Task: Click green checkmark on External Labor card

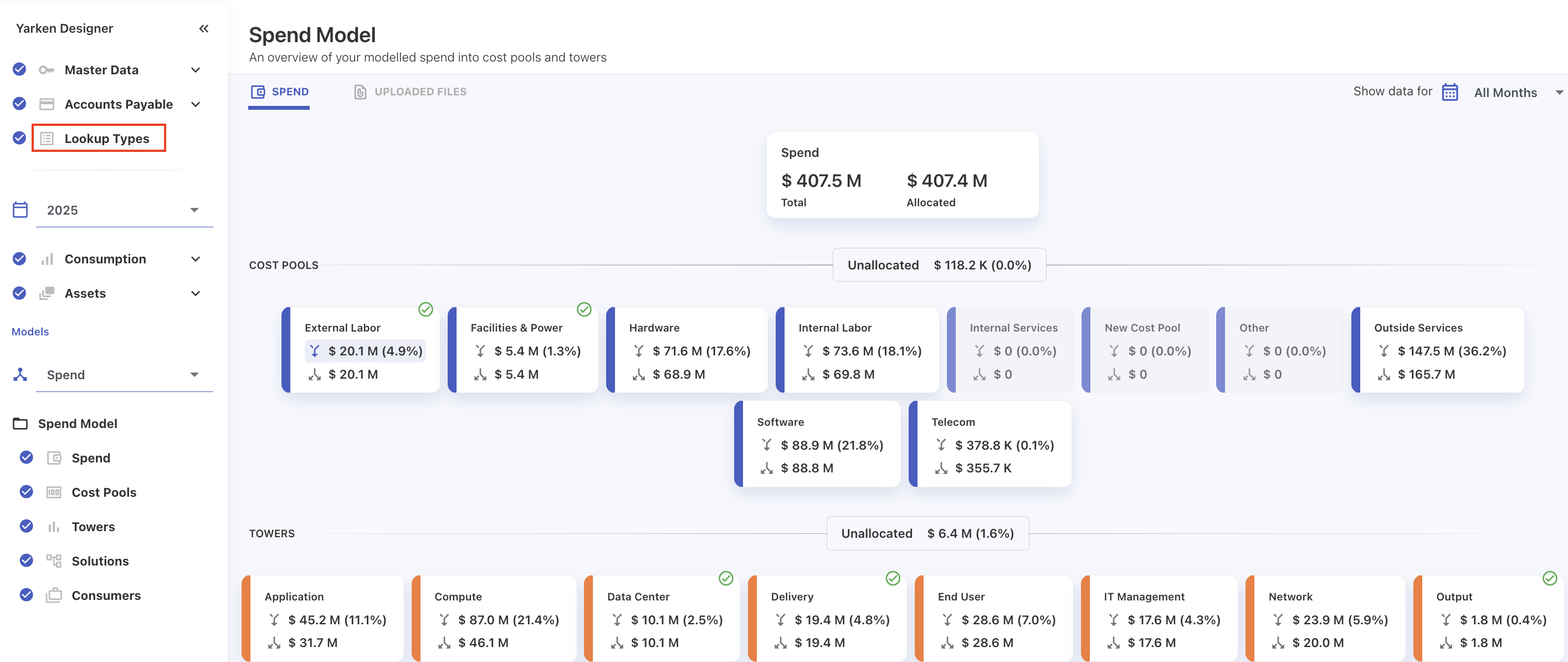Action: click(x=426, y=309)
